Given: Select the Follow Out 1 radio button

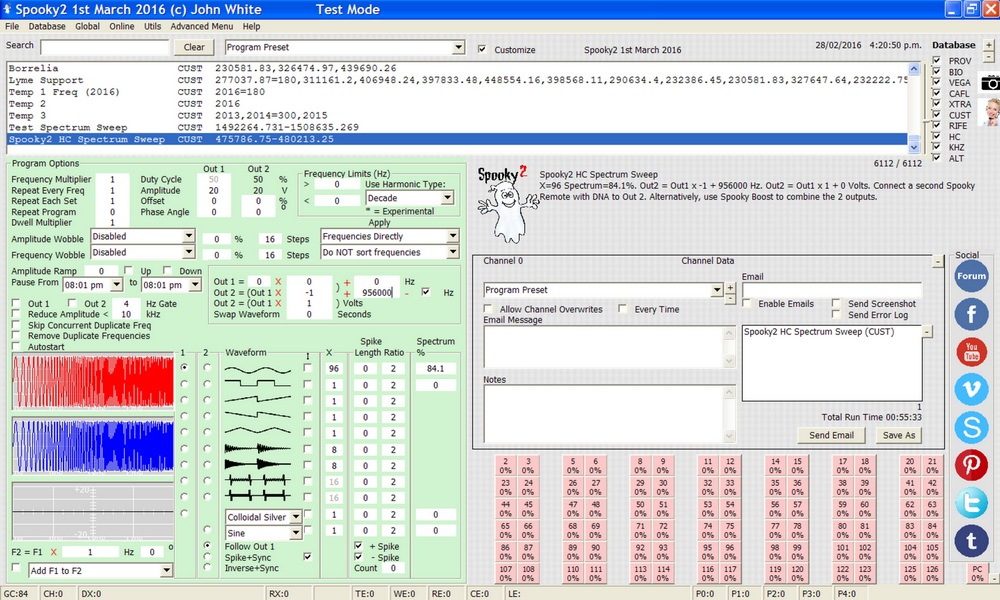Looking at the screenshot, I should (x=207, y=546).
